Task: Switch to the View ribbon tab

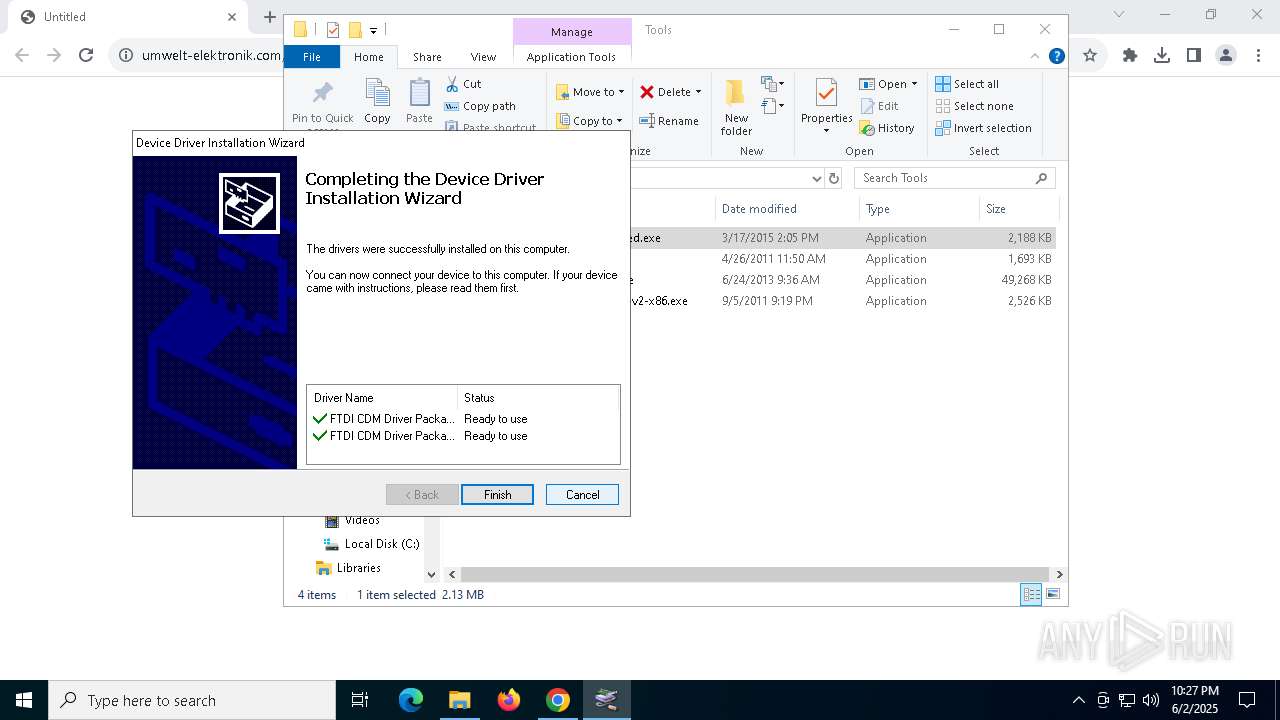Action: tap(483, 57)
